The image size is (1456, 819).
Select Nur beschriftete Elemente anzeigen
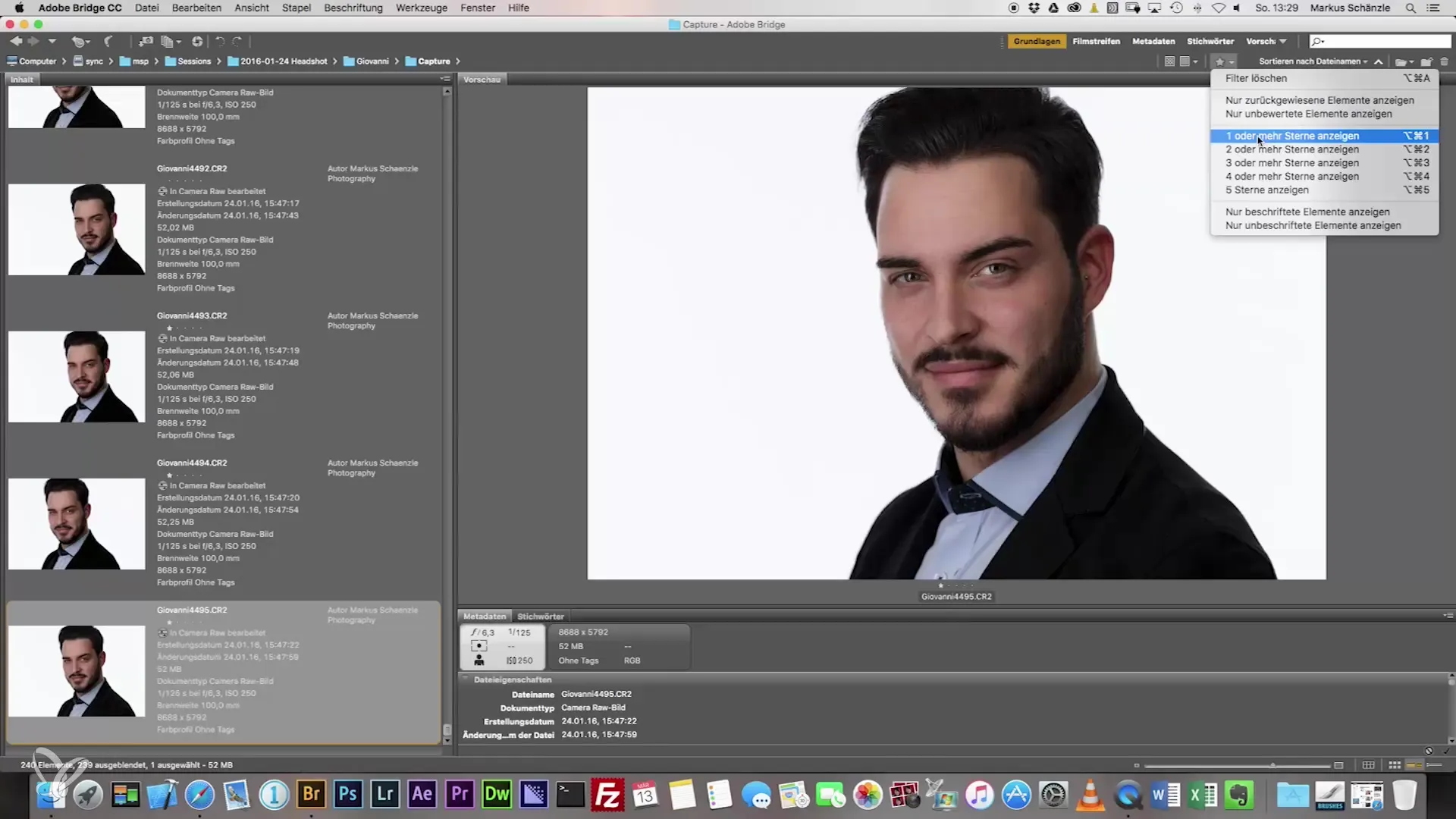[1324, 212]
